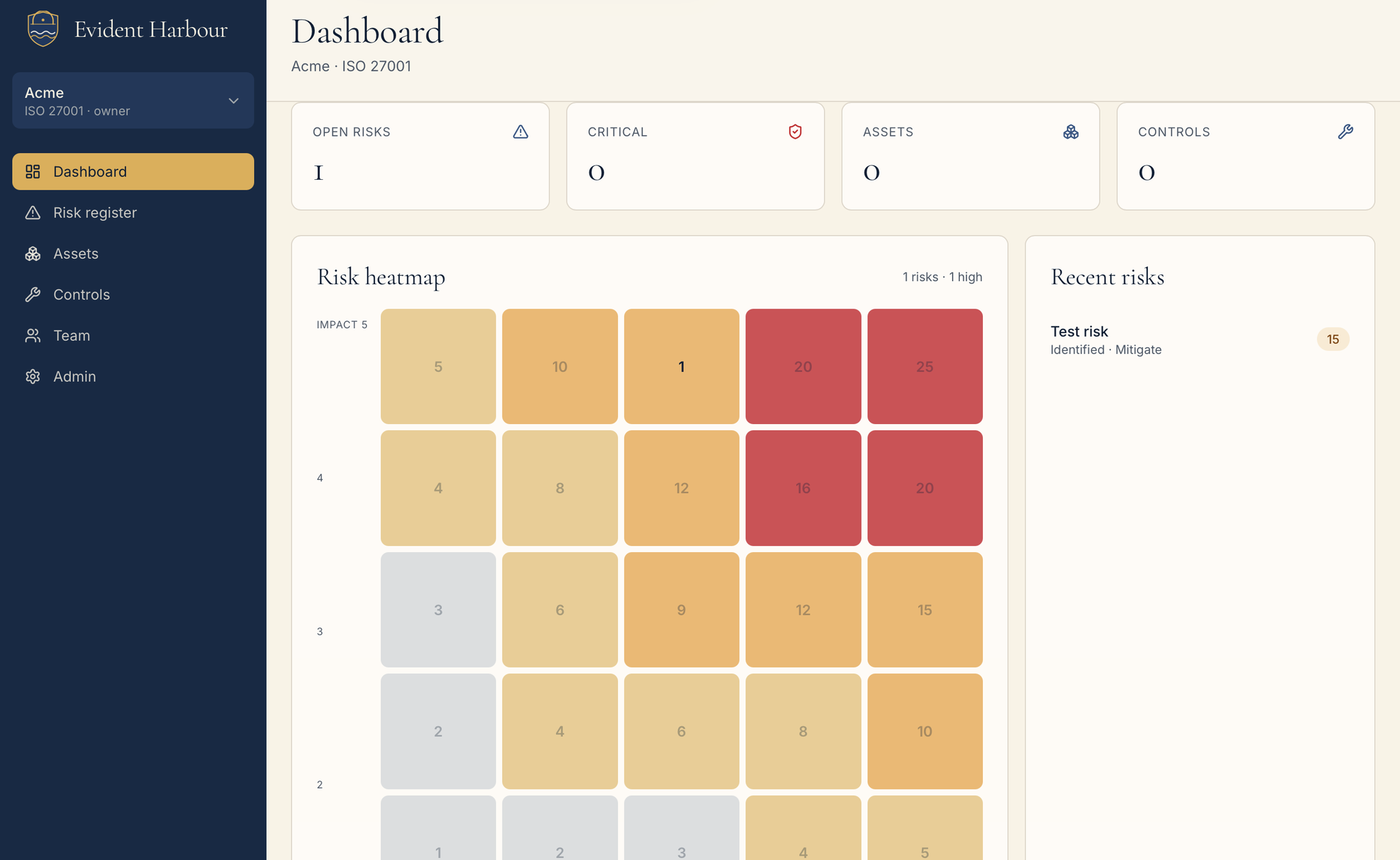Select cell 4 in the fourth heatmap row
1400x860 pixels.
[x=559, y=731]
